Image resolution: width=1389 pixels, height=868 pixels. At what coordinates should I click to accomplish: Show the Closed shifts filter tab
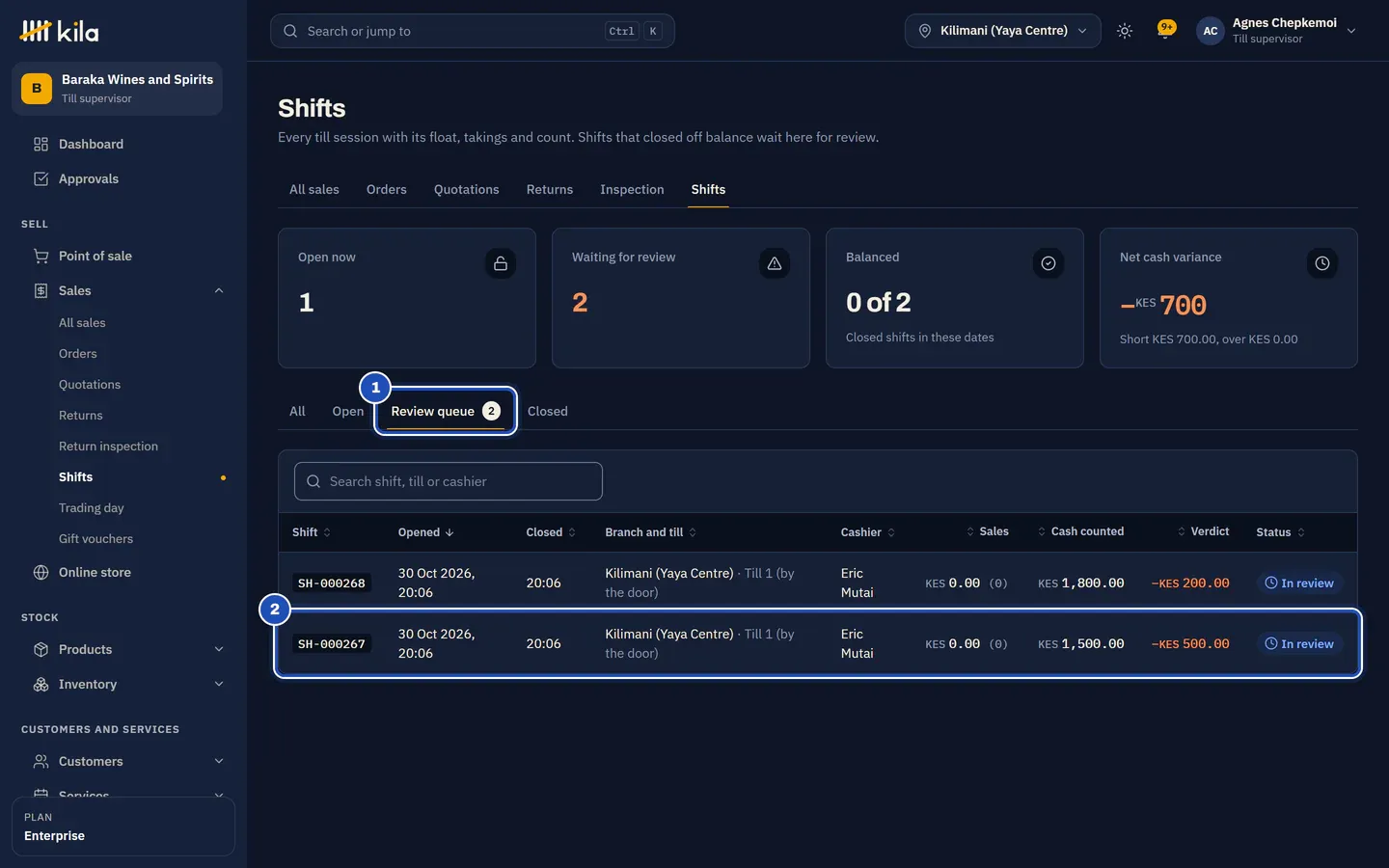(548, 411)
